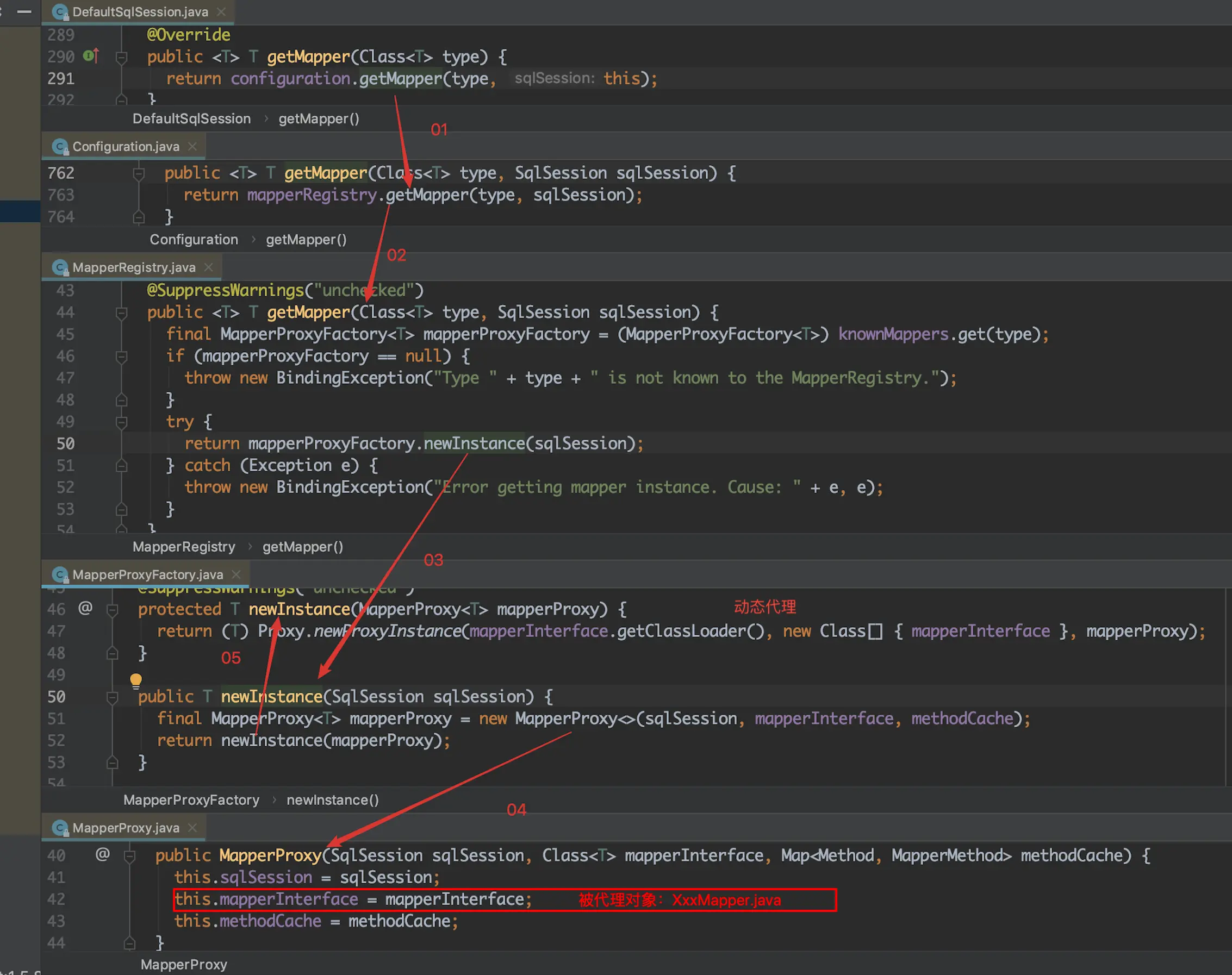Click the DefaultSqlSession breadcrumb

[x=191, y=118]
